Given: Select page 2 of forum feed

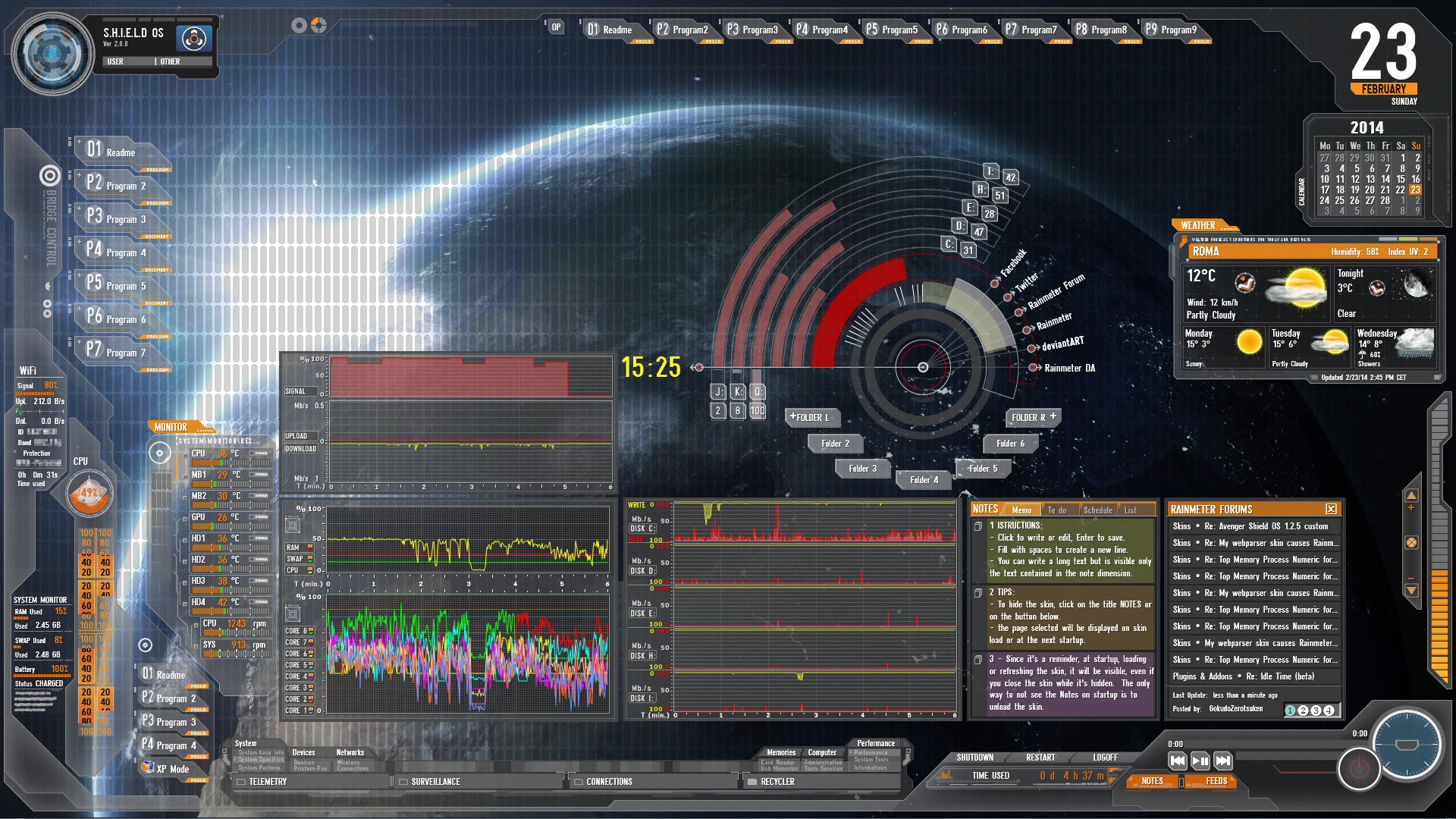Looking at the screenshot, I should pyautogui.click(x=1303, y=711).
